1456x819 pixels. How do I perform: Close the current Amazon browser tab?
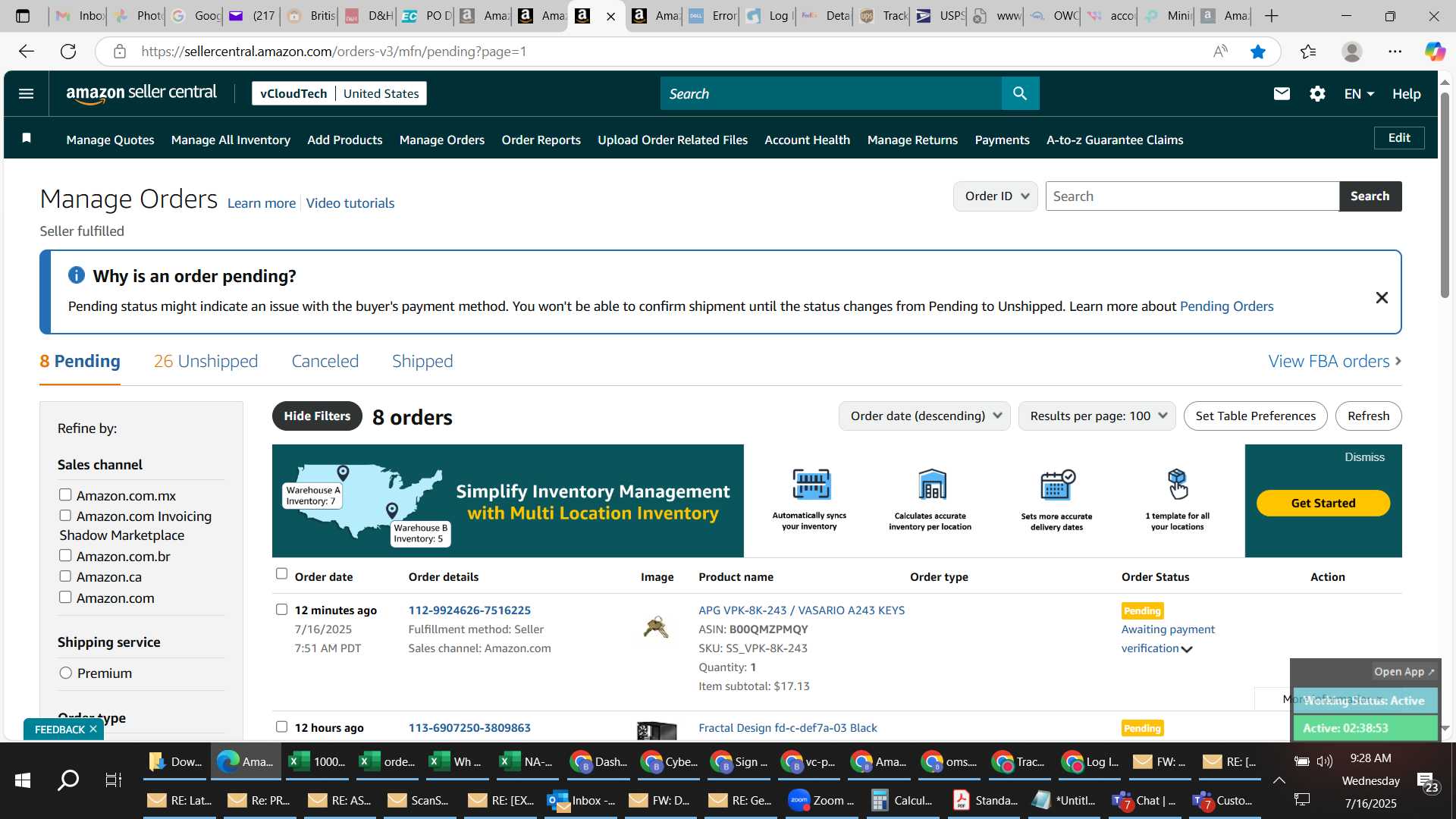pos(610,16)
